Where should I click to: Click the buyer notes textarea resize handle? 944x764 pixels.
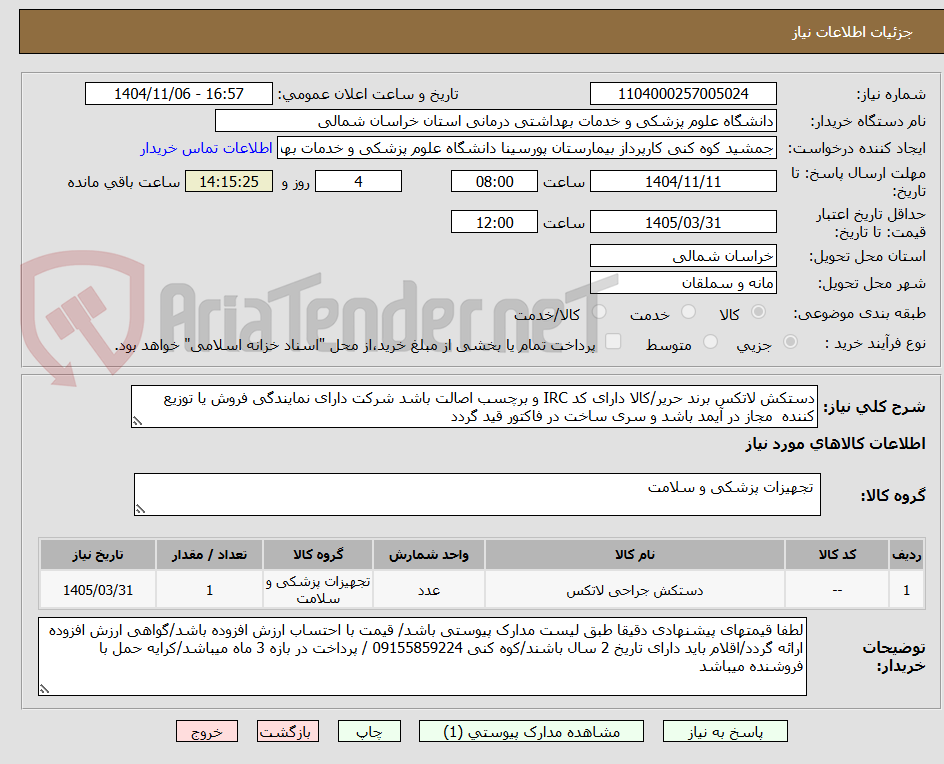tap(44, 689)
